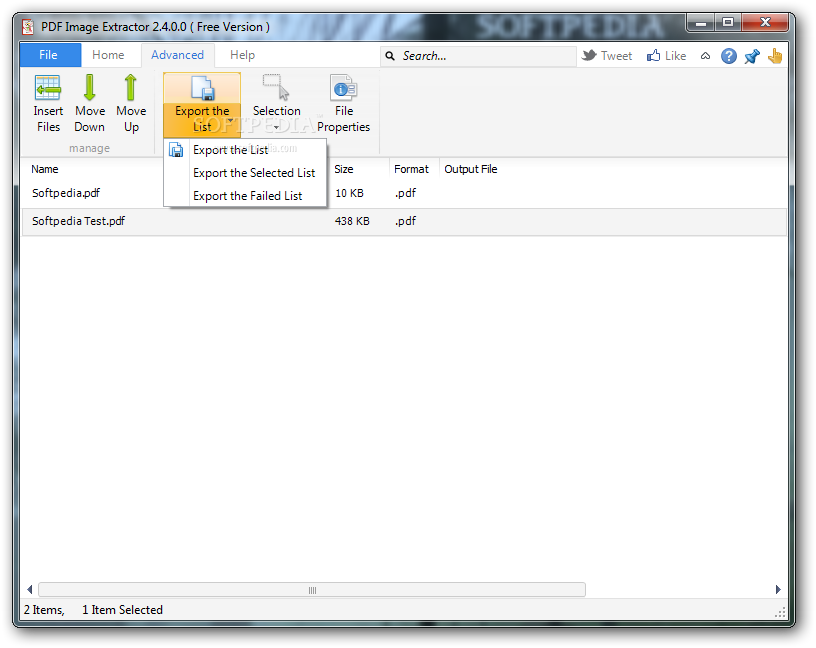Image resolution: width=816 pixels, height=648 pixels.
Task: Click the Insert Files icon
Action: [48, 87]
